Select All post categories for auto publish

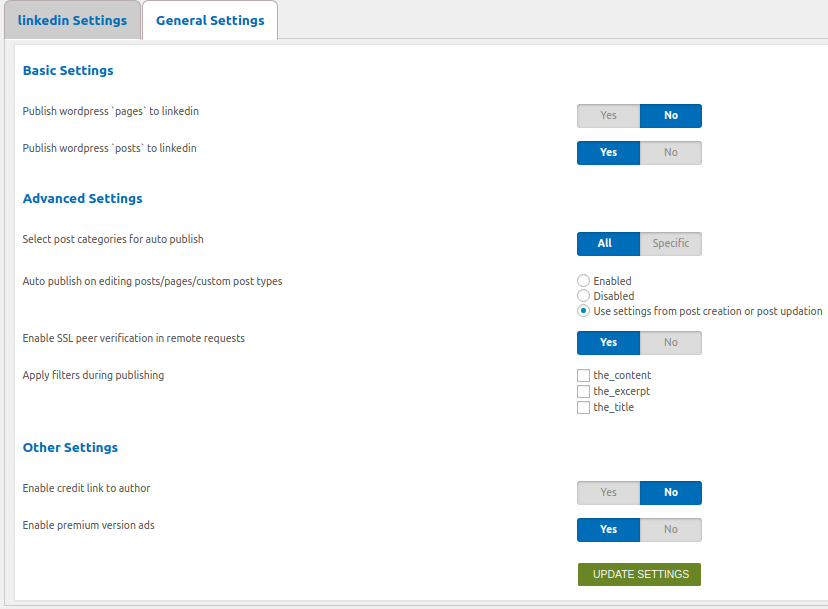coord(607,243)
